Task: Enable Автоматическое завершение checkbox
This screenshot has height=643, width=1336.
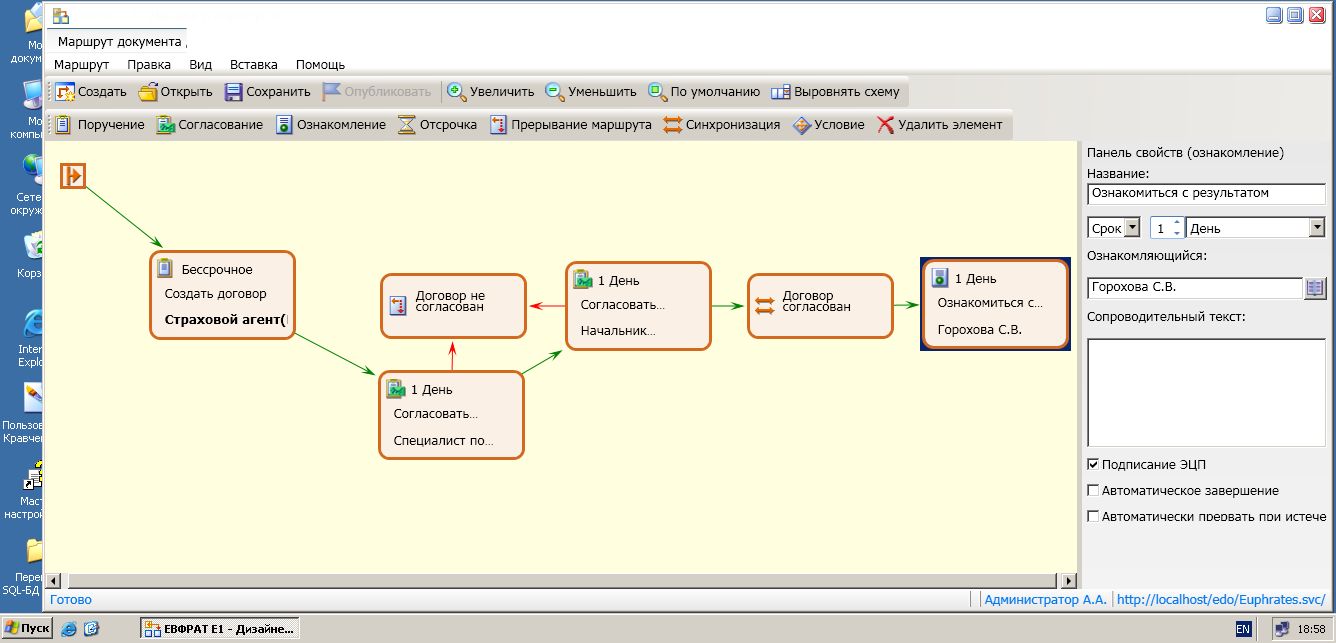Action: [x=1093, y=490]
